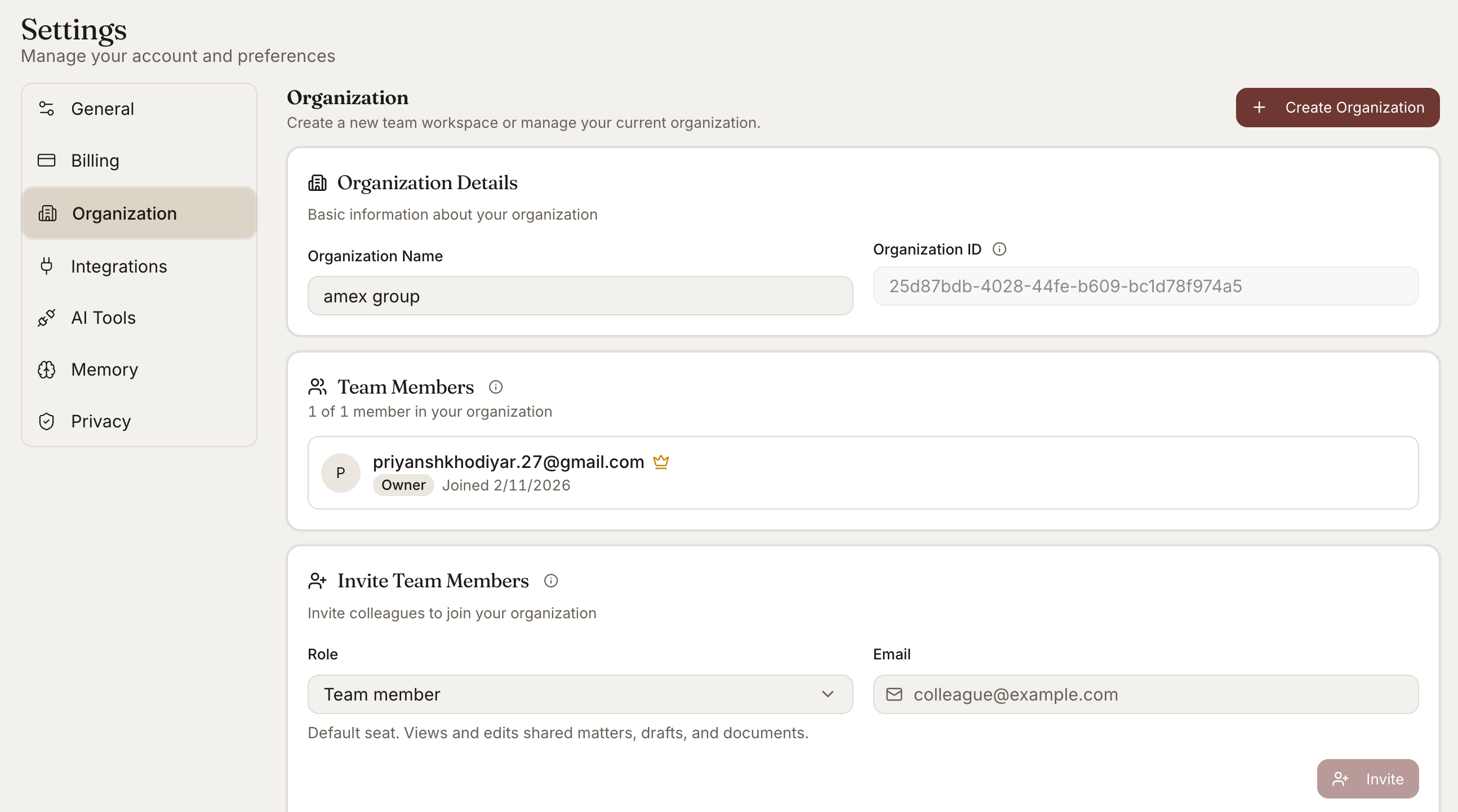Screen dimensions: 1458x812
Task: Click the Integrations plug icon
Action: (46, 266)
